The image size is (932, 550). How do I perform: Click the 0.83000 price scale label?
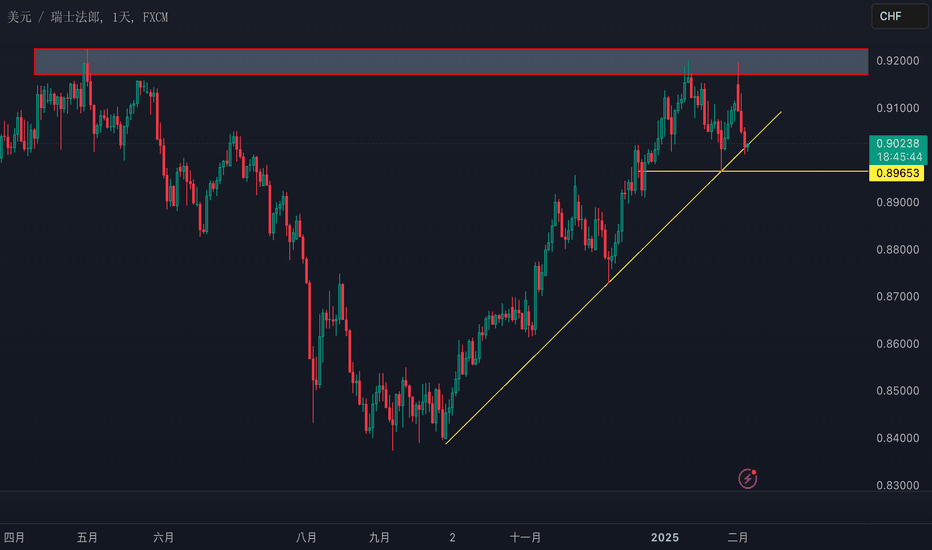[x=898, y=485]
